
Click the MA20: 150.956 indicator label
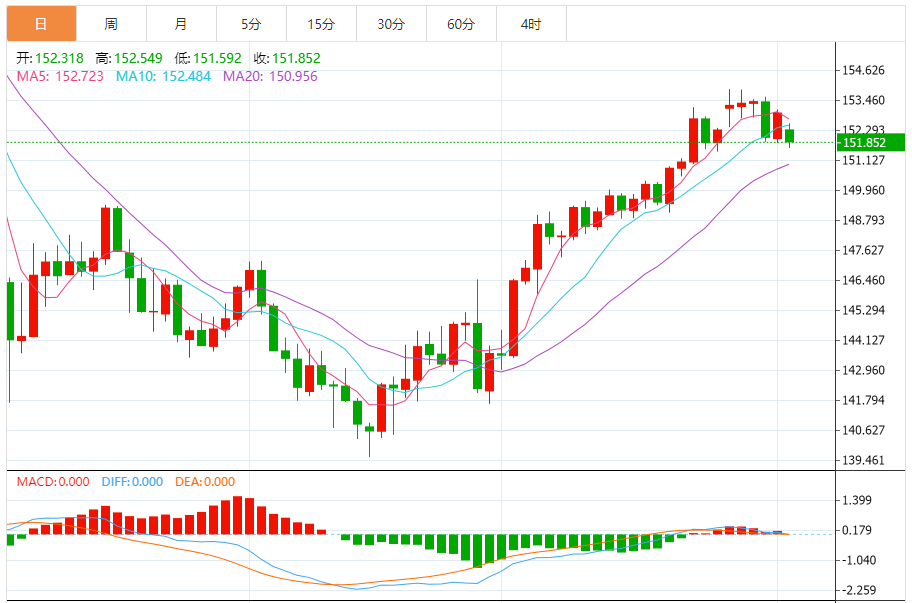(x=270, y=76)
